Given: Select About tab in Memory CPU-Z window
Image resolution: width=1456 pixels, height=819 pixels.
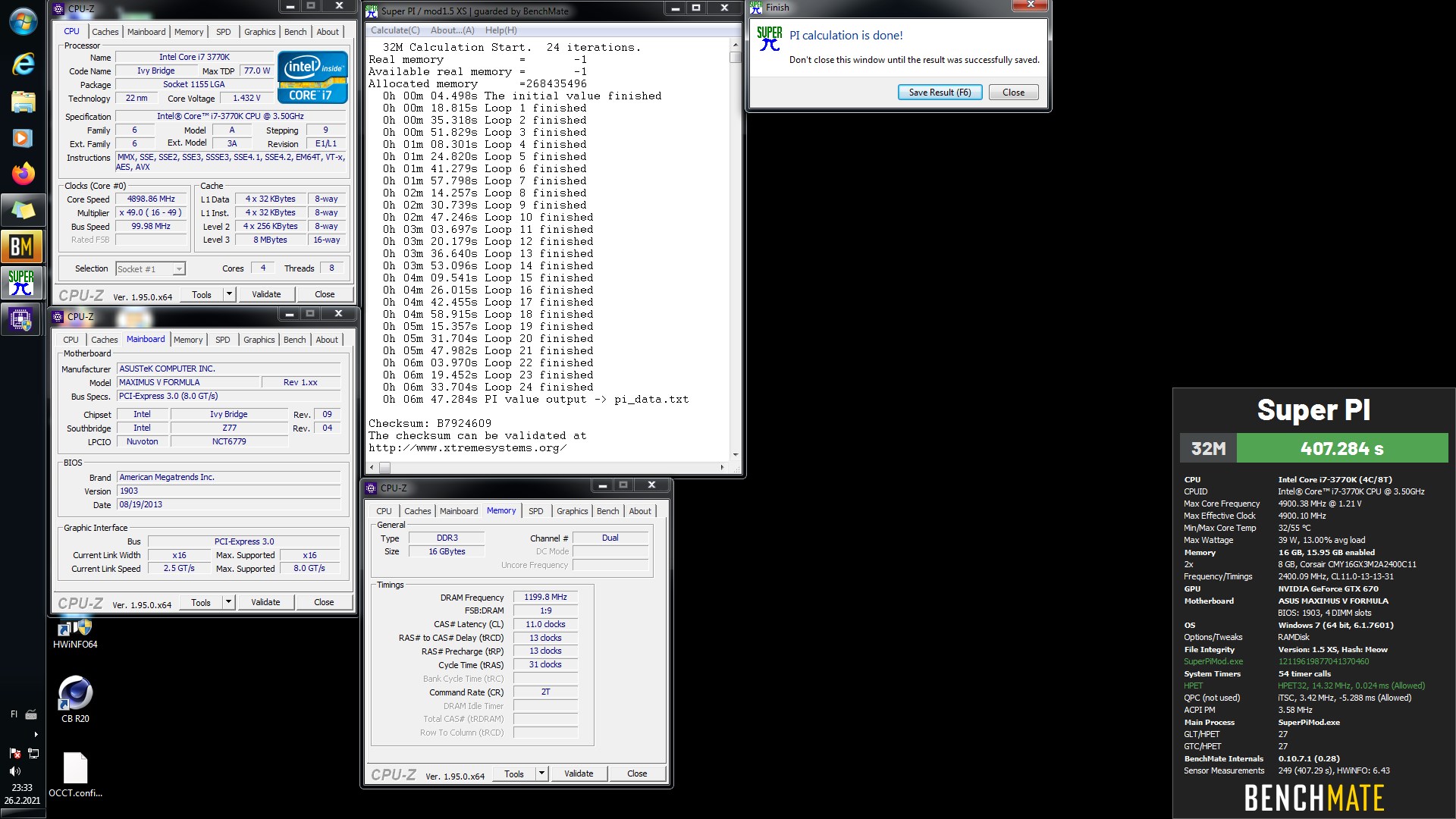Looking at the screenshot, I should [x=640, y=511].
